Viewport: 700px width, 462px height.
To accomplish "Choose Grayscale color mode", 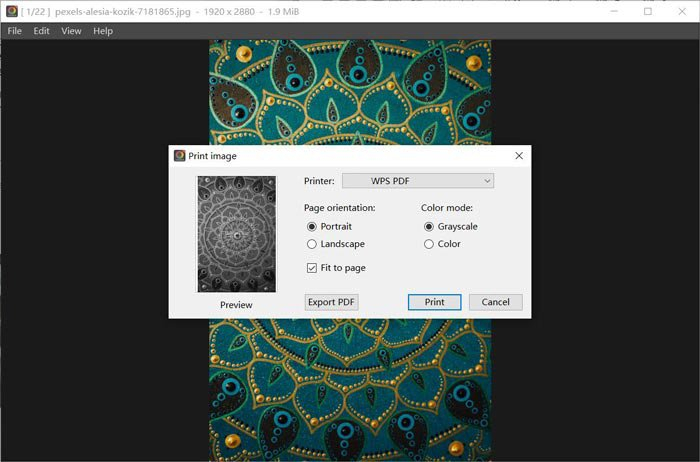I will (x=429, y=227).
